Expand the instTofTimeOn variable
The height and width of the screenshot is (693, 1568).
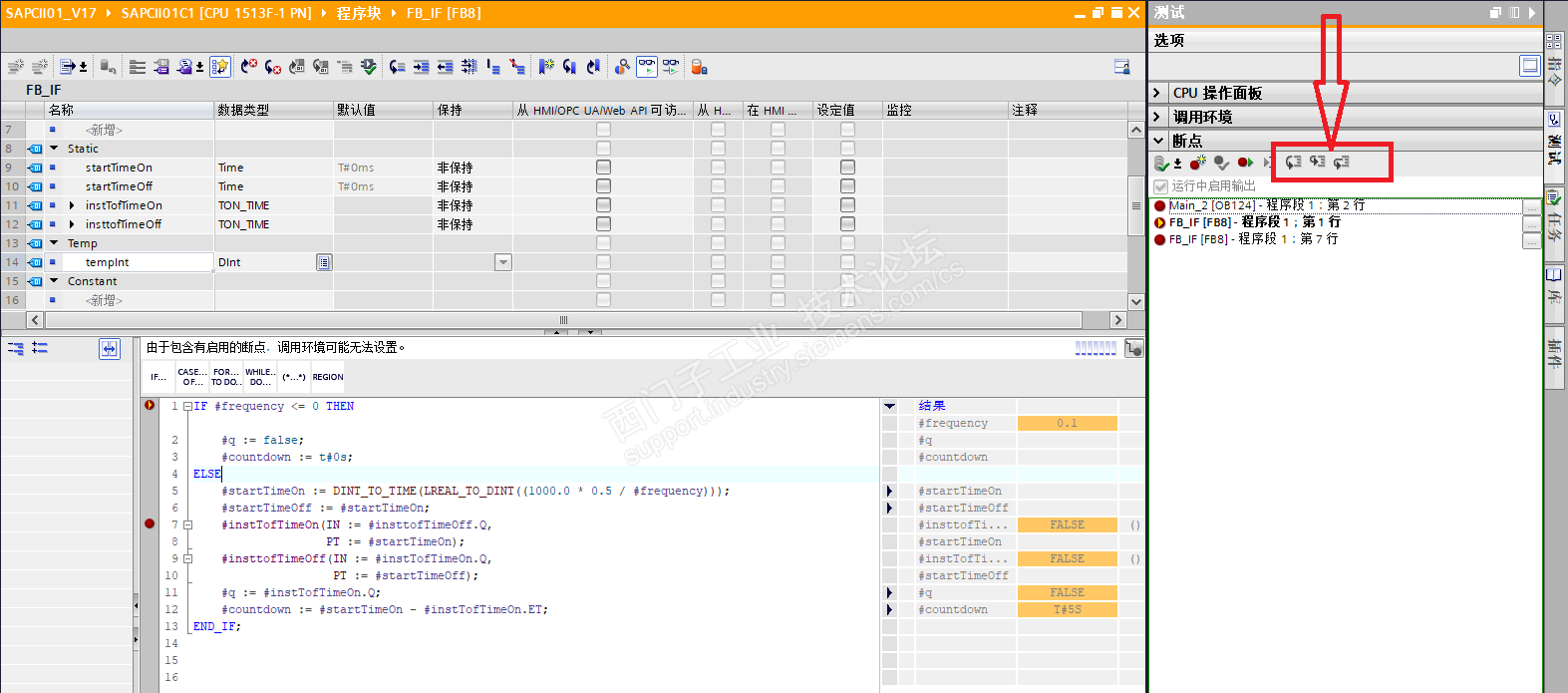(x=72, y=205)
